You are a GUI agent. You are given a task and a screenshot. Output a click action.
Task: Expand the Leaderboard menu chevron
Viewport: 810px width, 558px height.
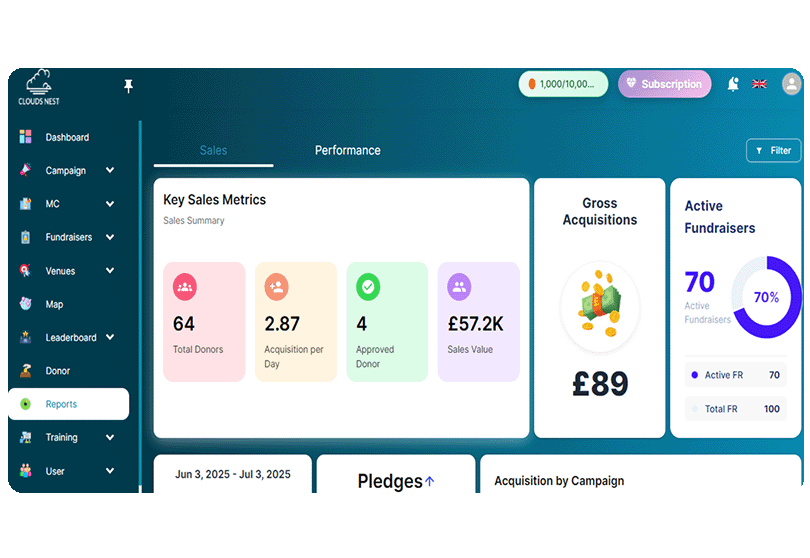(x=110, y=337)
